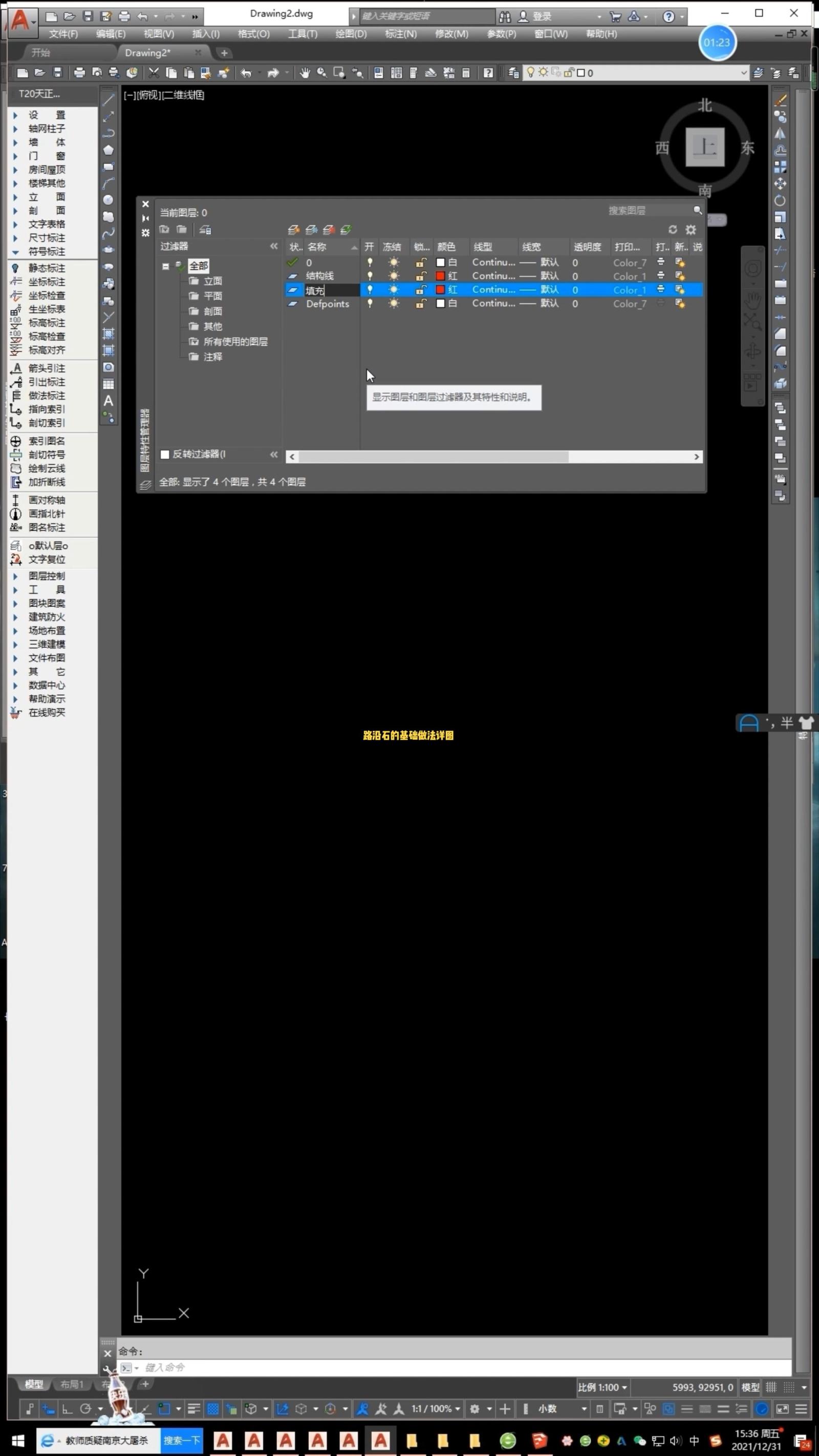Open the layer dropdown in the toolbar

(x=743, y=73)
